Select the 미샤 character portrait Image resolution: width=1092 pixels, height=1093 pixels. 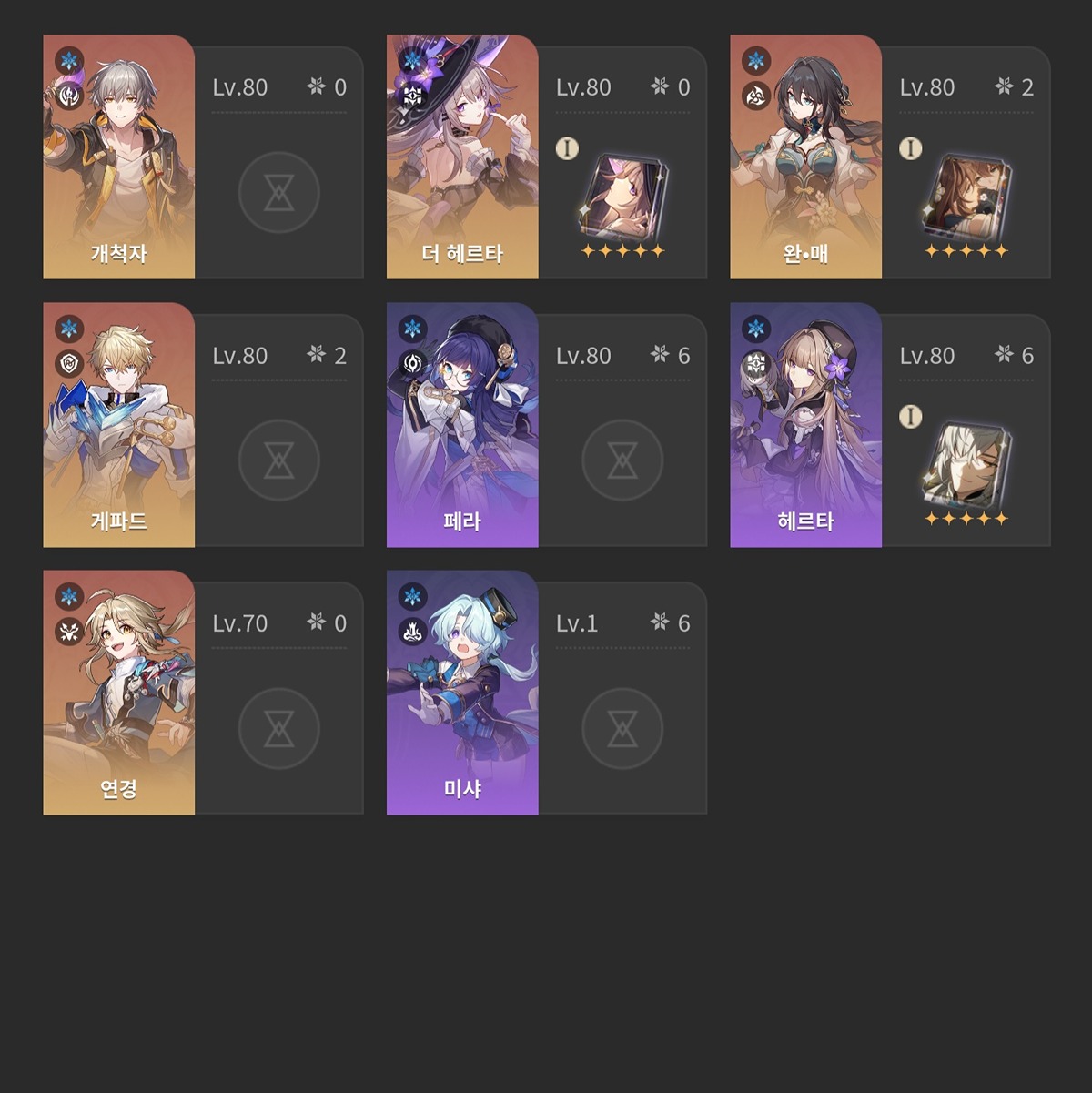[x=462, y=693]
